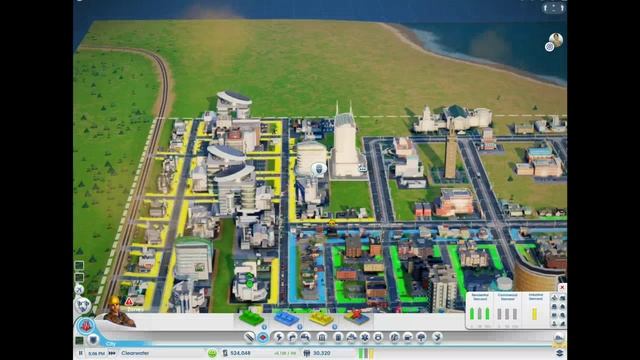The width and height of the screenshot is (640, 360).
Task: Click the Commercial Demand bars
Action: tap(507, 313)
